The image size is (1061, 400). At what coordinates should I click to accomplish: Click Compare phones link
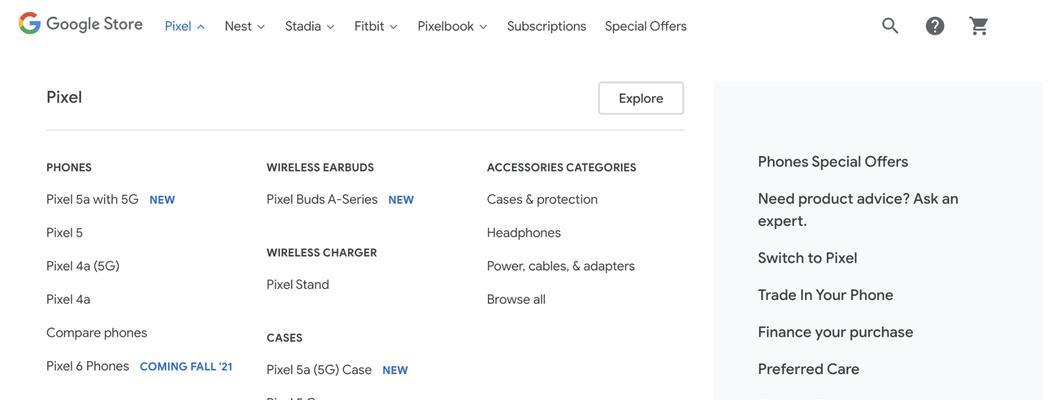click(x=97, y=332)
